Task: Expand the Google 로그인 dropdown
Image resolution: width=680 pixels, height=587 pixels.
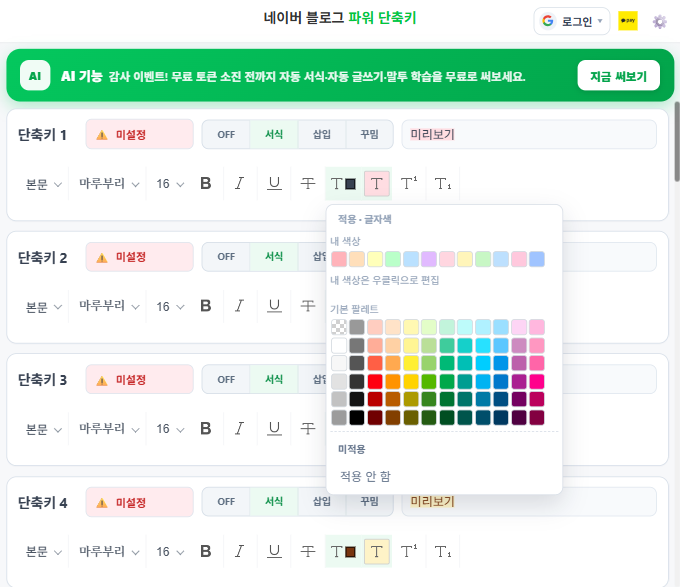Action: [x=572, y=21]
